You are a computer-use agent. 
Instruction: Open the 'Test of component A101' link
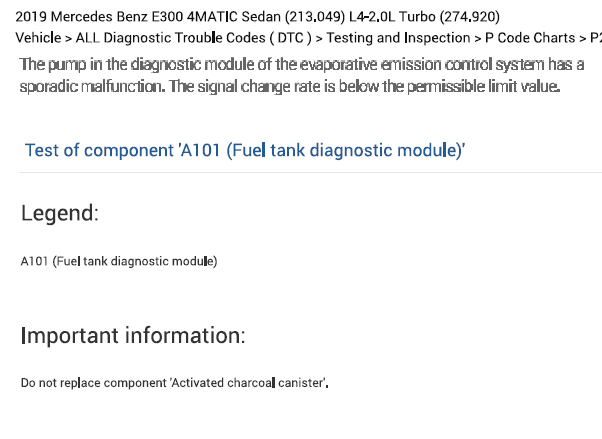(x=245, y=151)
